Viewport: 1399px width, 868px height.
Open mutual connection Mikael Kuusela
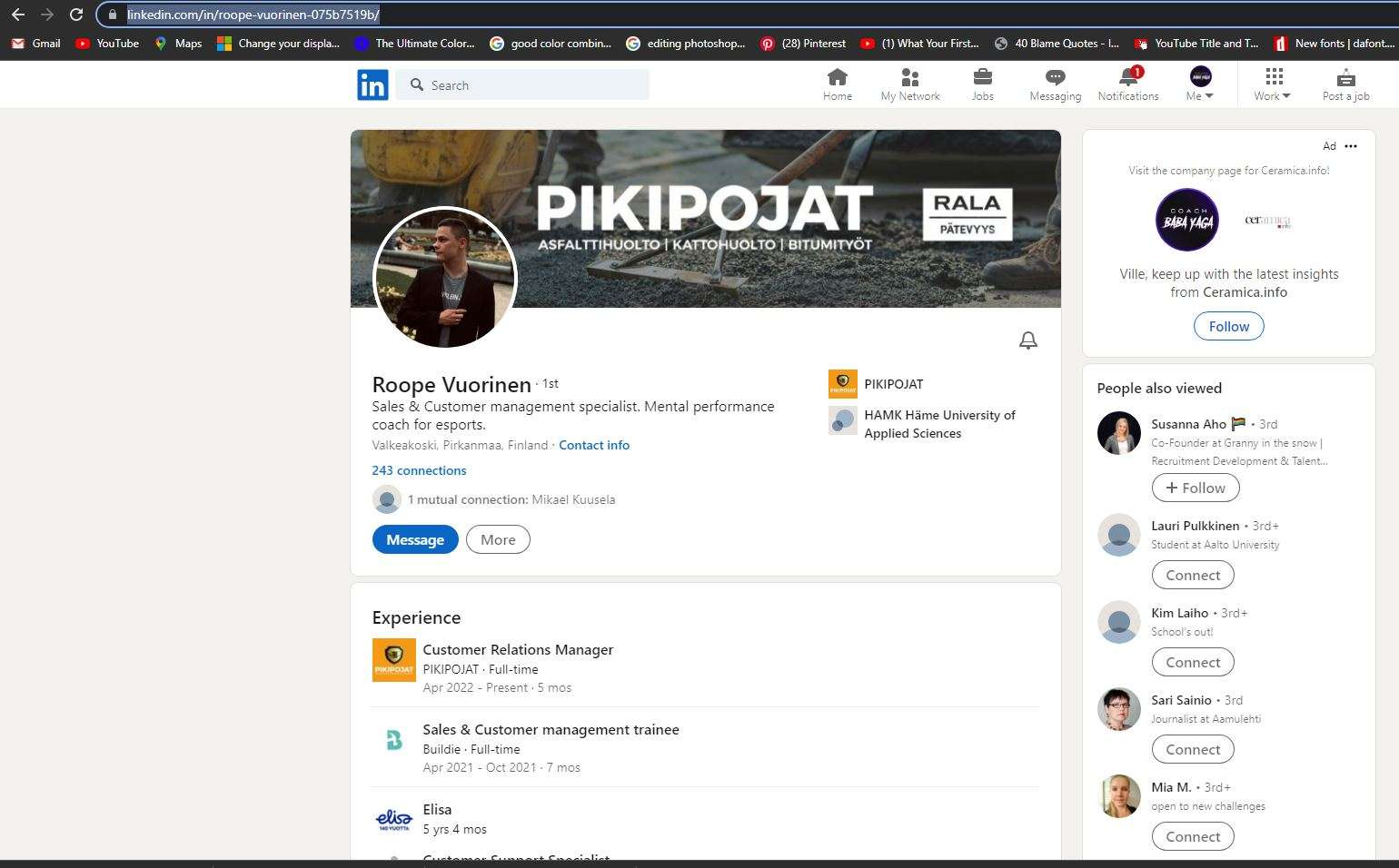click(x=573, y=499)
